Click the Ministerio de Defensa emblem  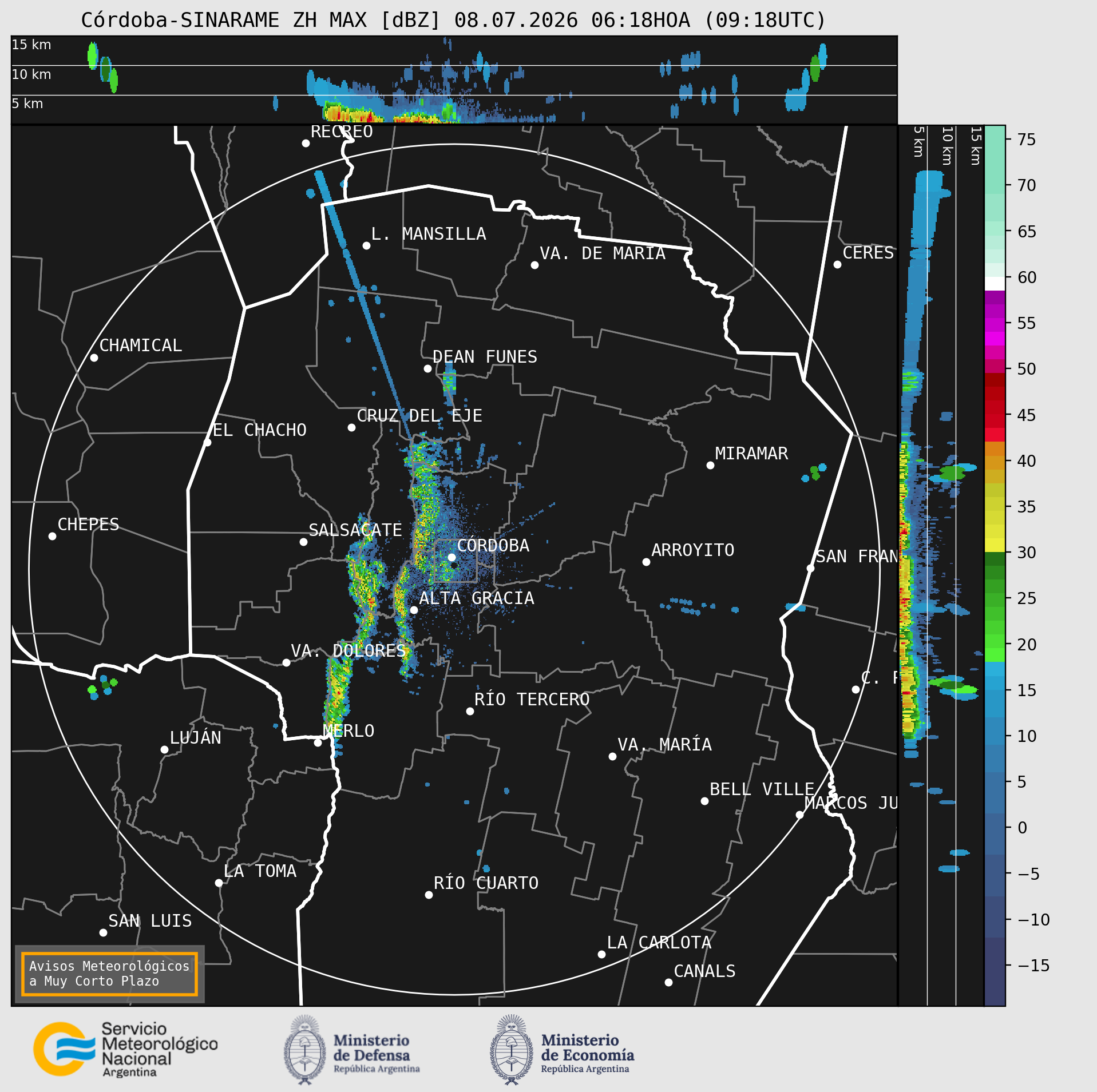304,1050
